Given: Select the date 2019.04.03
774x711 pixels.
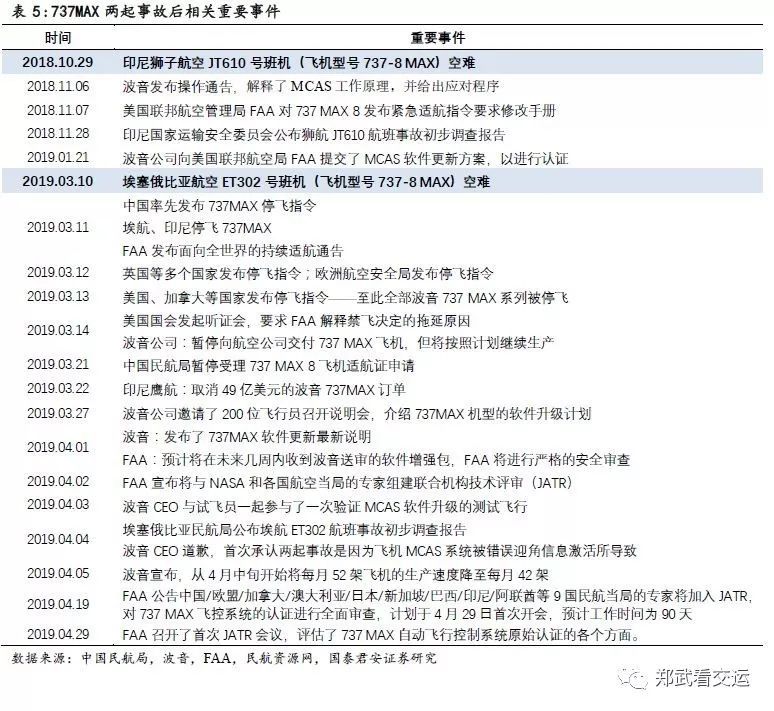Looking at the screenshot, I should click(x=58, y=504).
